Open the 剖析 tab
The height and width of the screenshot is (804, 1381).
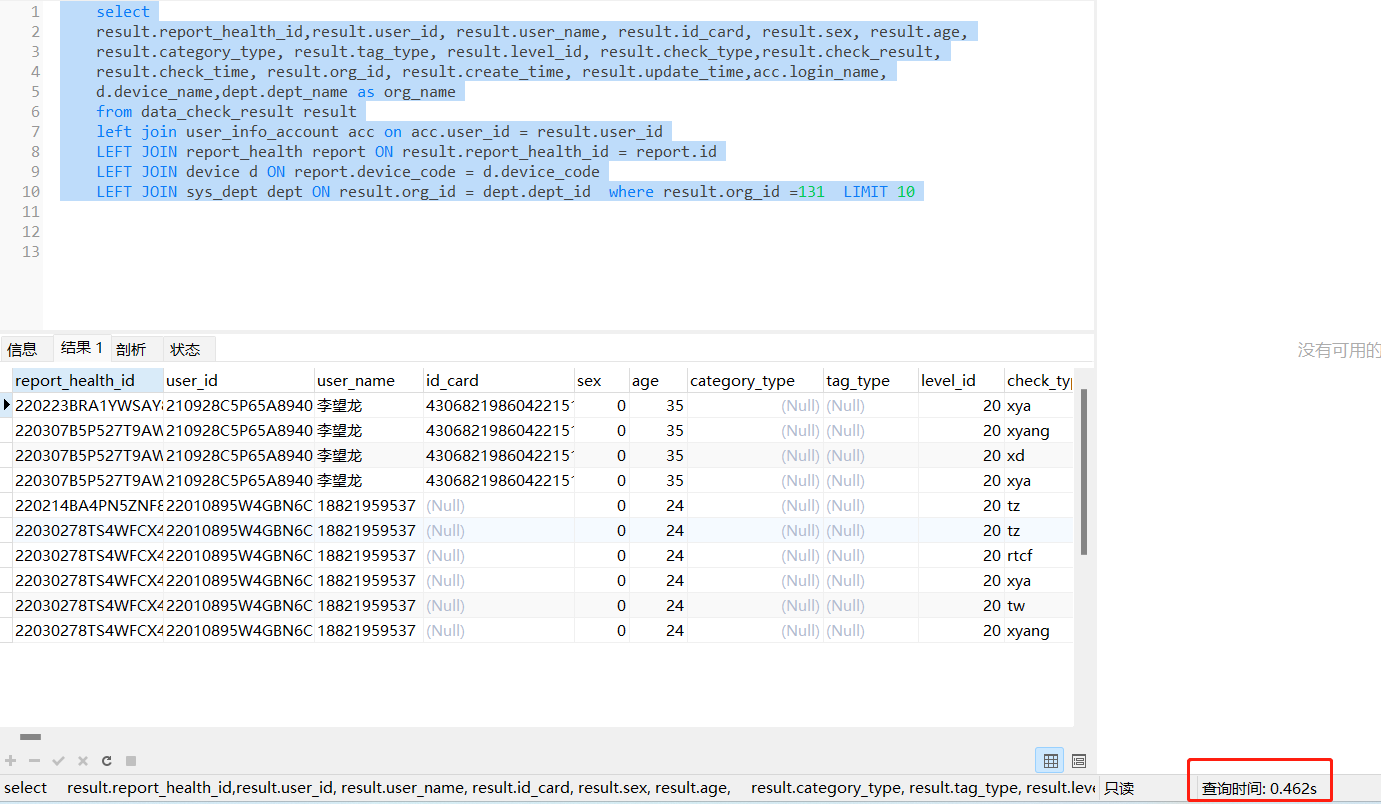click(131, 349)
